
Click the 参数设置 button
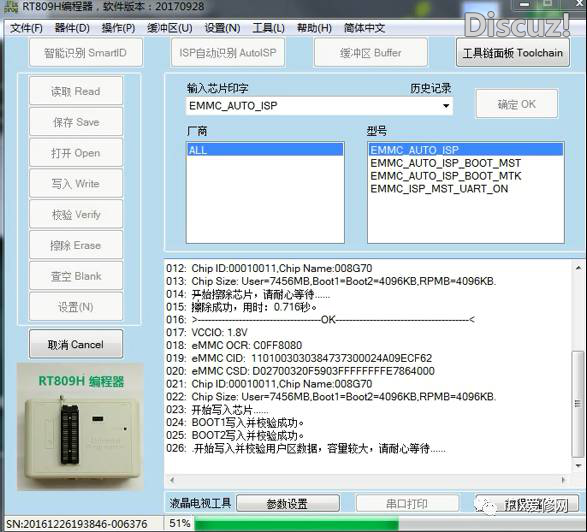click(x=288, y=504)
